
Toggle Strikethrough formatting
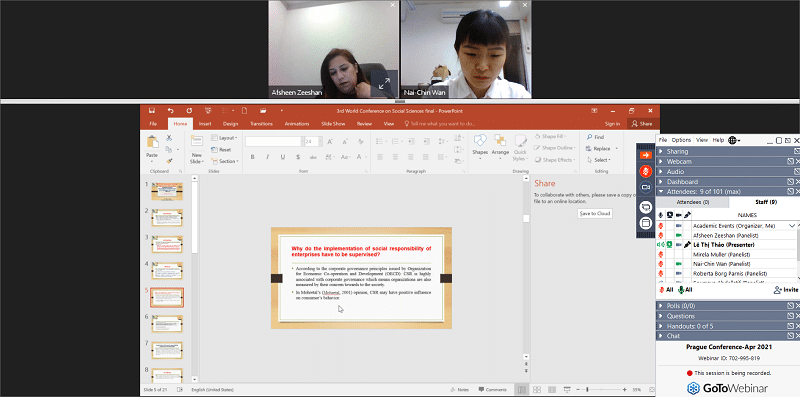(x=313, y=157)
